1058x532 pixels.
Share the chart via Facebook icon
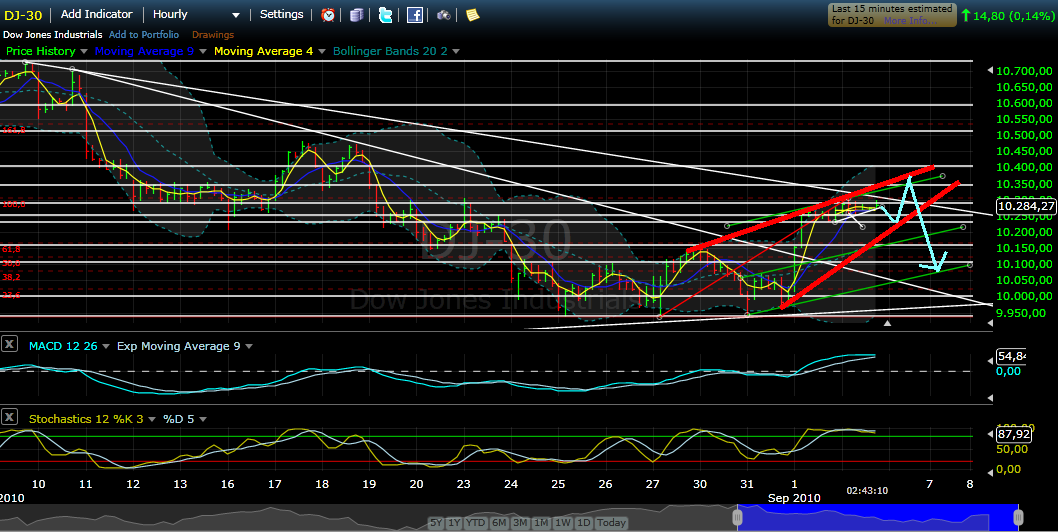[415, 15]
